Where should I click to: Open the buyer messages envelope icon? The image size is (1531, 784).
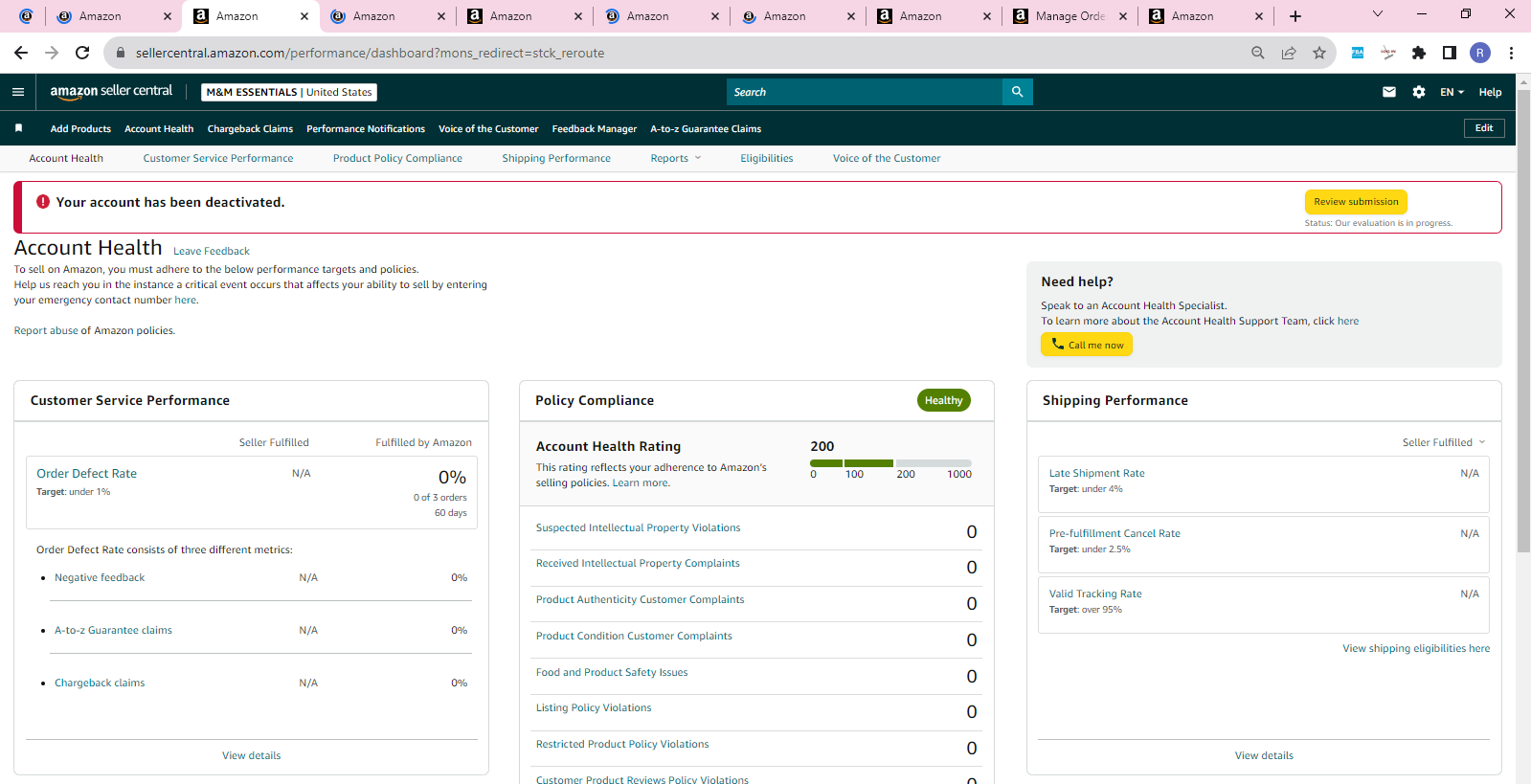[x=1389, y=92]
